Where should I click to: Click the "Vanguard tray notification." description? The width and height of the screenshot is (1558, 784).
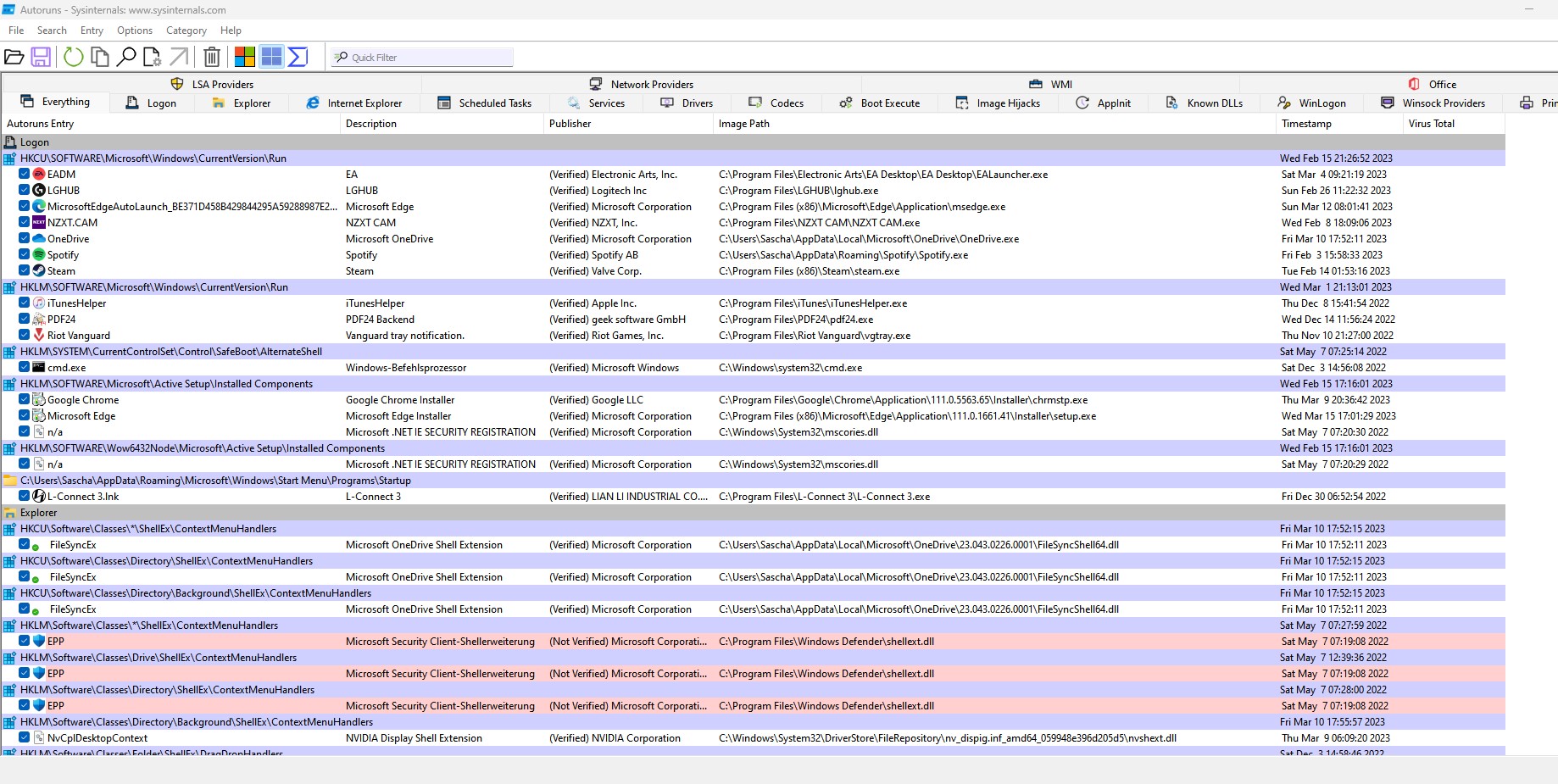point(405,336)
